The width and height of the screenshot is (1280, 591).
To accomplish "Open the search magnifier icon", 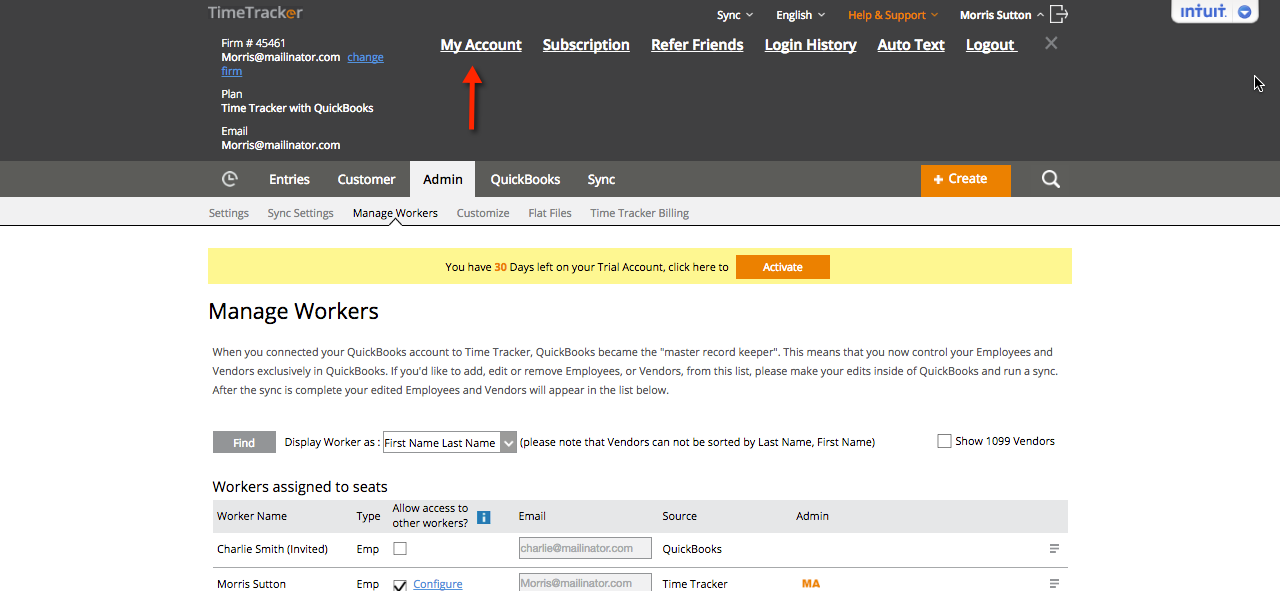I will coord(1050,179).
